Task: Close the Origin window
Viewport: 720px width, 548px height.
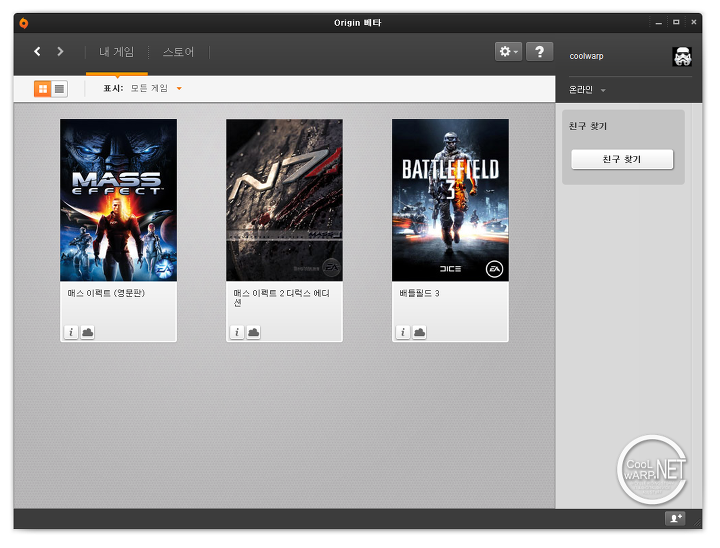Action: (693, 23)
